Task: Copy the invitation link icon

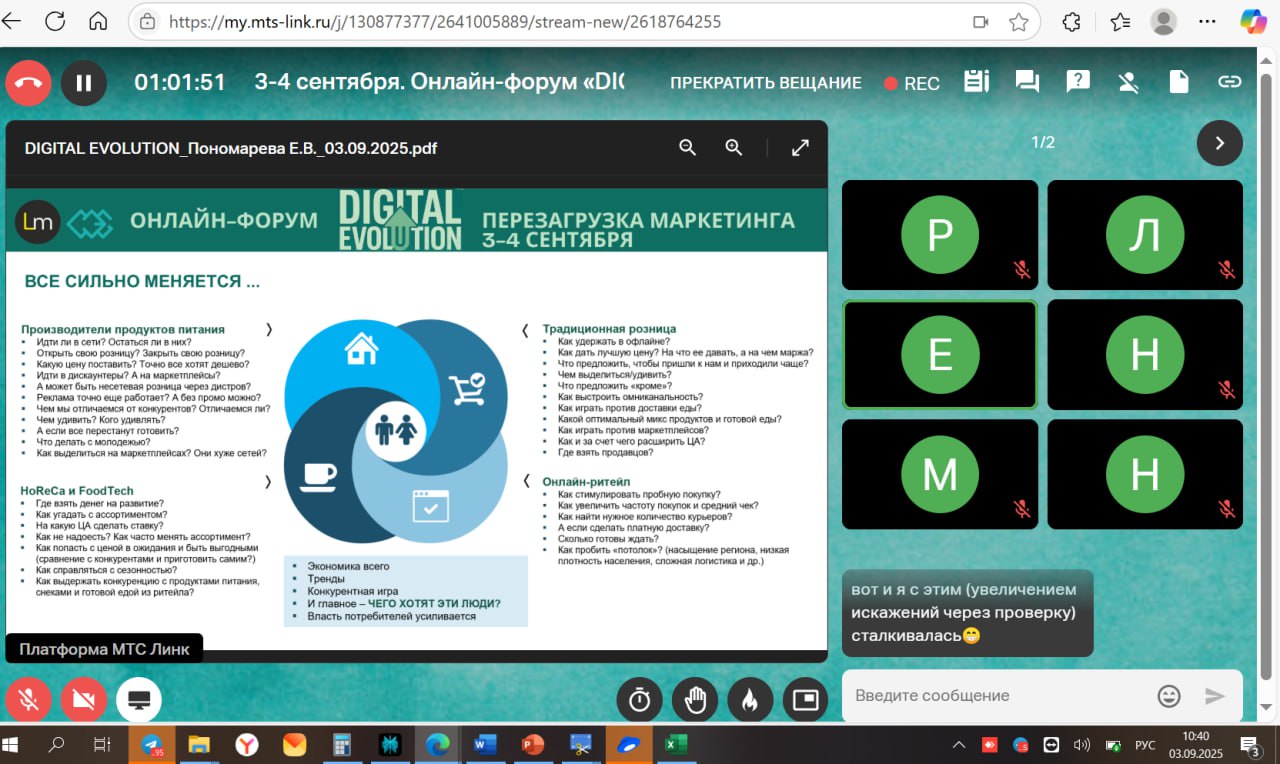Action: point(1229,82)
